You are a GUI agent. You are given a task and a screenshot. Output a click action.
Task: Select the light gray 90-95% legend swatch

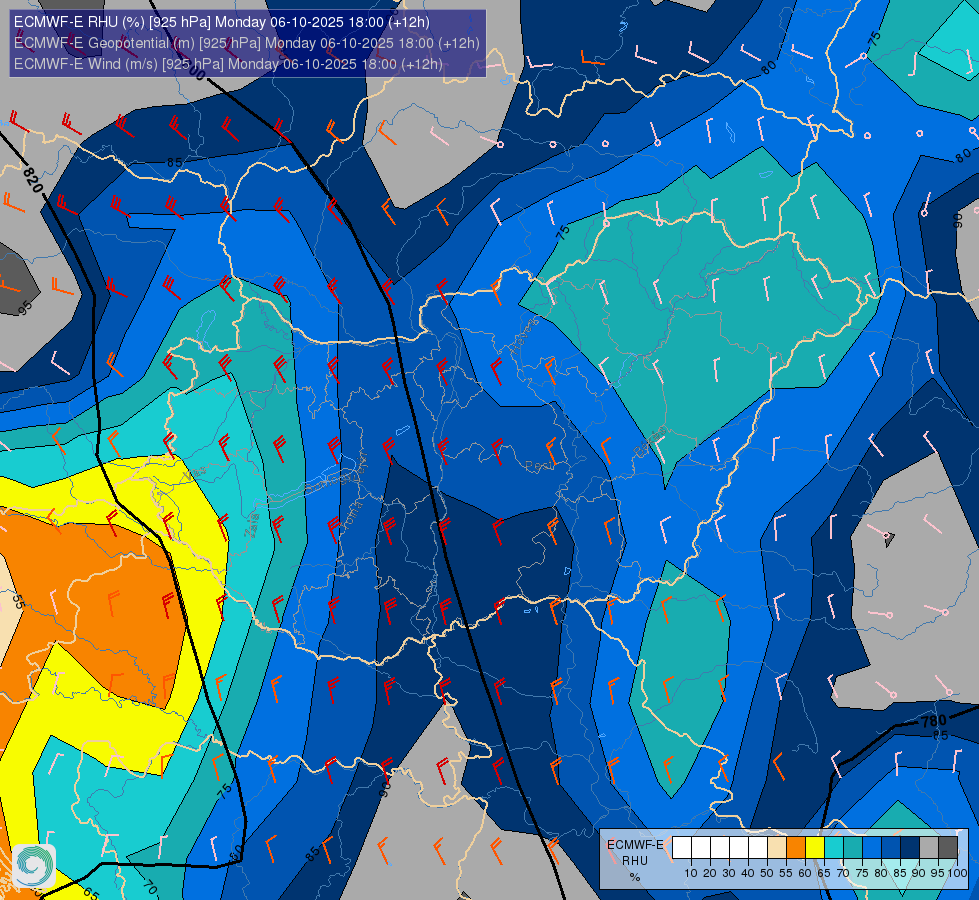coord(929,848)
